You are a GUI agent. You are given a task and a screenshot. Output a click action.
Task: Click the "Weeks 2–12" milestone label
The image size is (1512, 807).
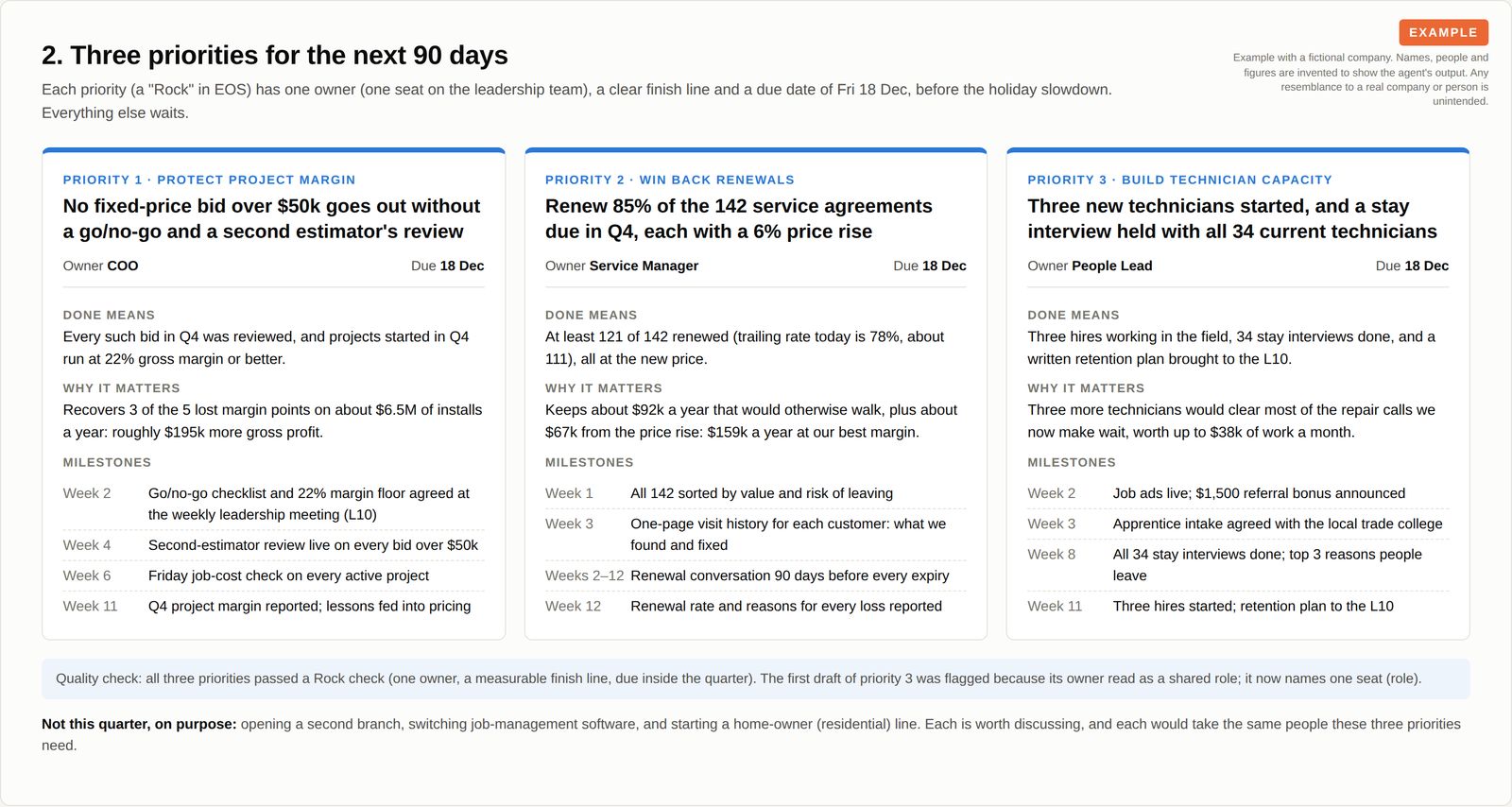(x=584, y=575)
